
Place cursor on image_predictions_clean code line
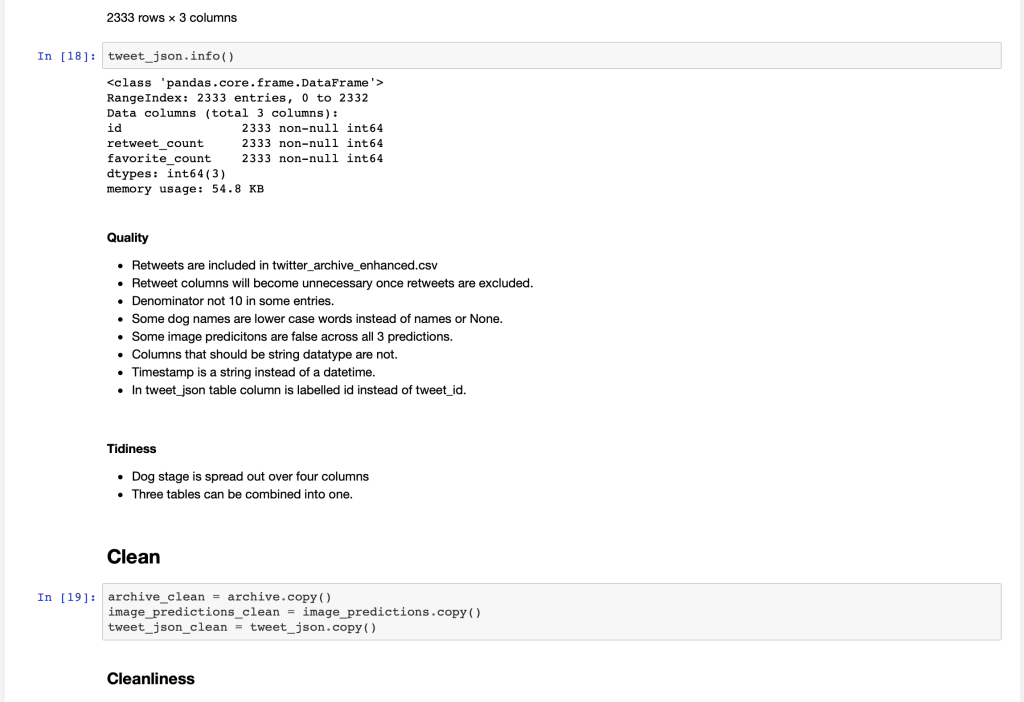294,612
